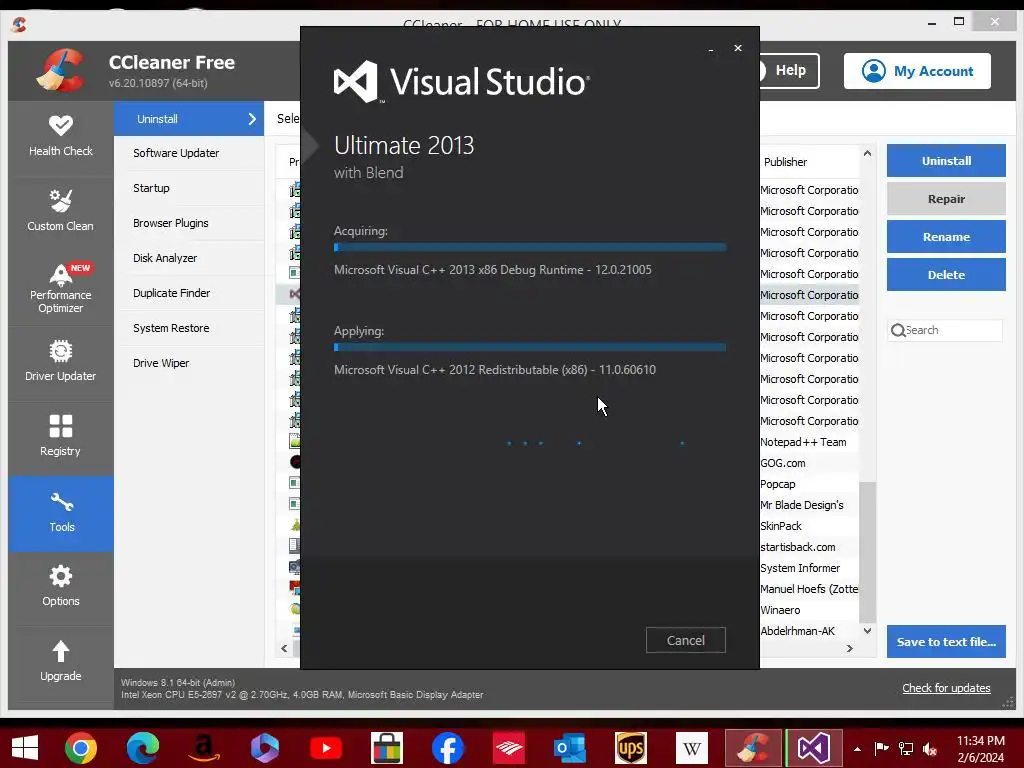Click the Repair button
The height and width of the screenshot is (768, 1024).
946,199
